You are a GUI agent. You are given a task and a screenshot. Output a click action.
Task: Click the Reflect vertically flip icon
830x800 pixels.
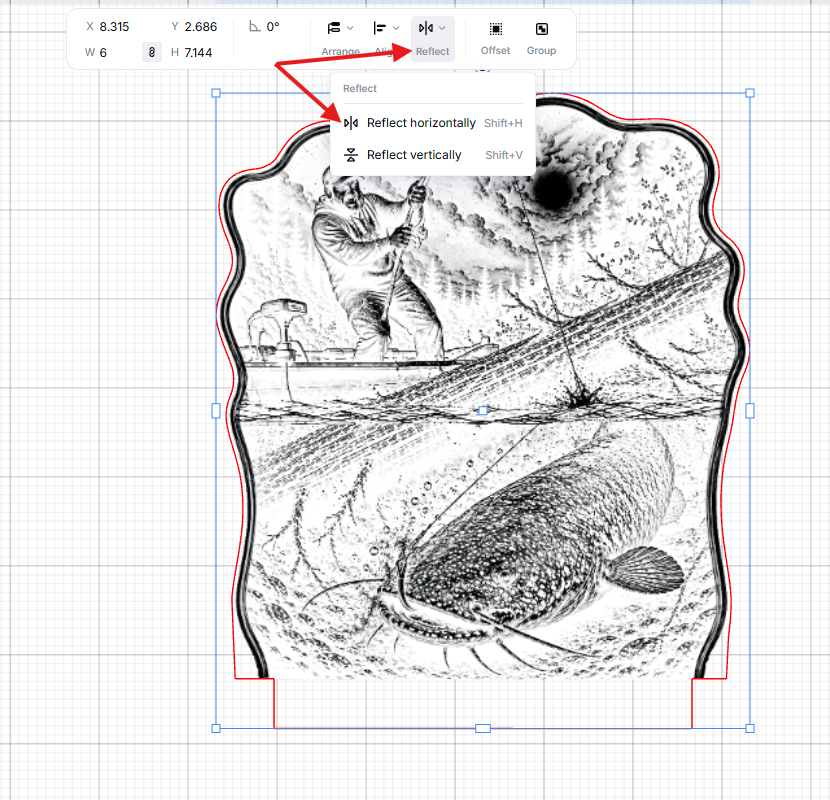350,155
